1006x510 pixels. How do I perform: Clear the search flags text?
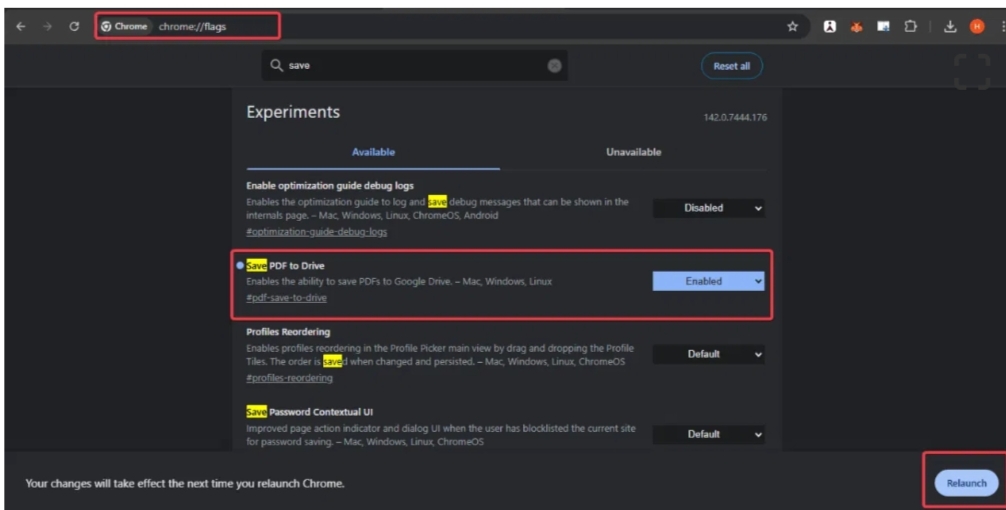click(x=553, y=66)
